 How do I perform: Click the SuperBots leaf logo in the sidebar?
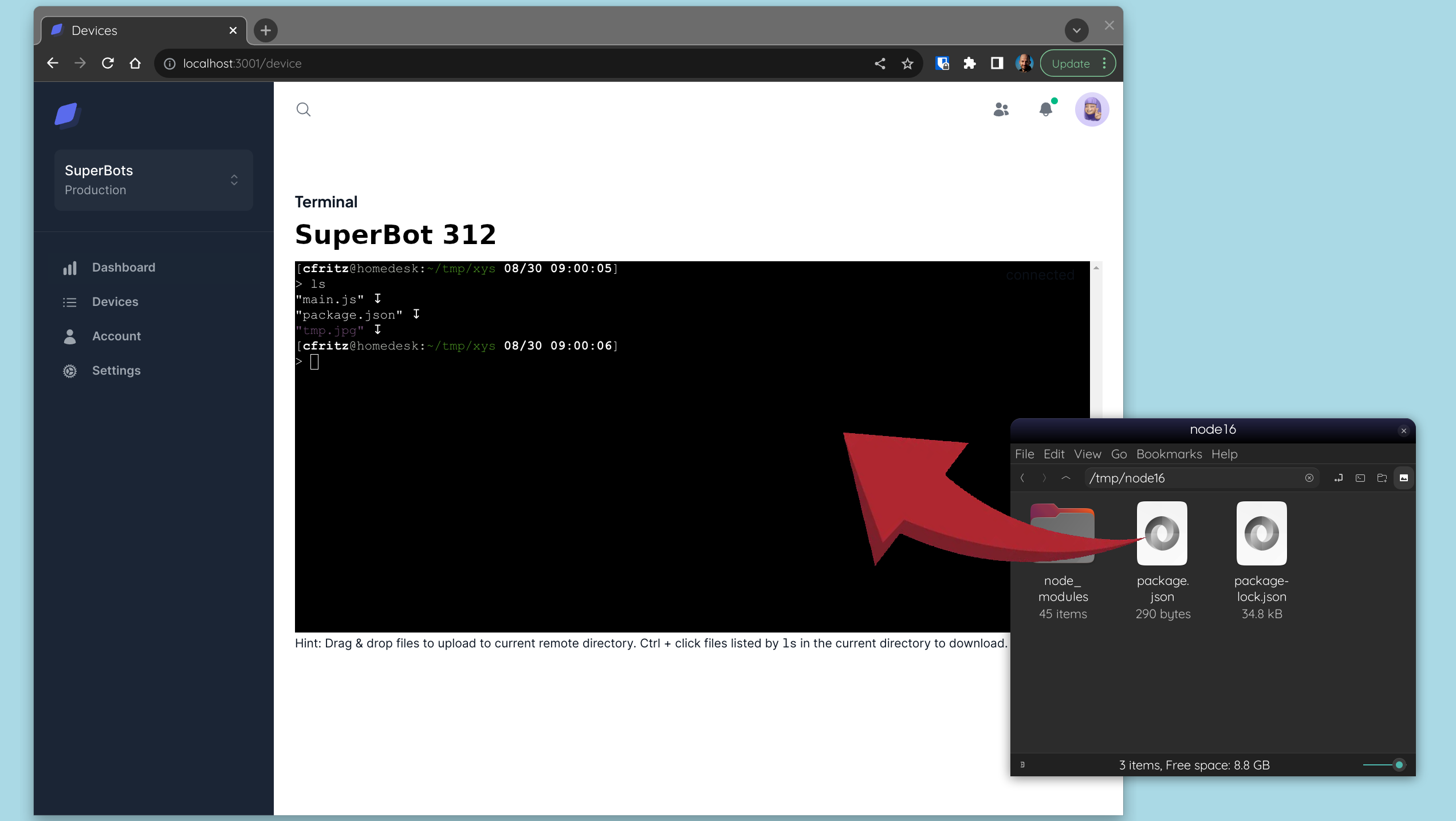click(67, 115)
